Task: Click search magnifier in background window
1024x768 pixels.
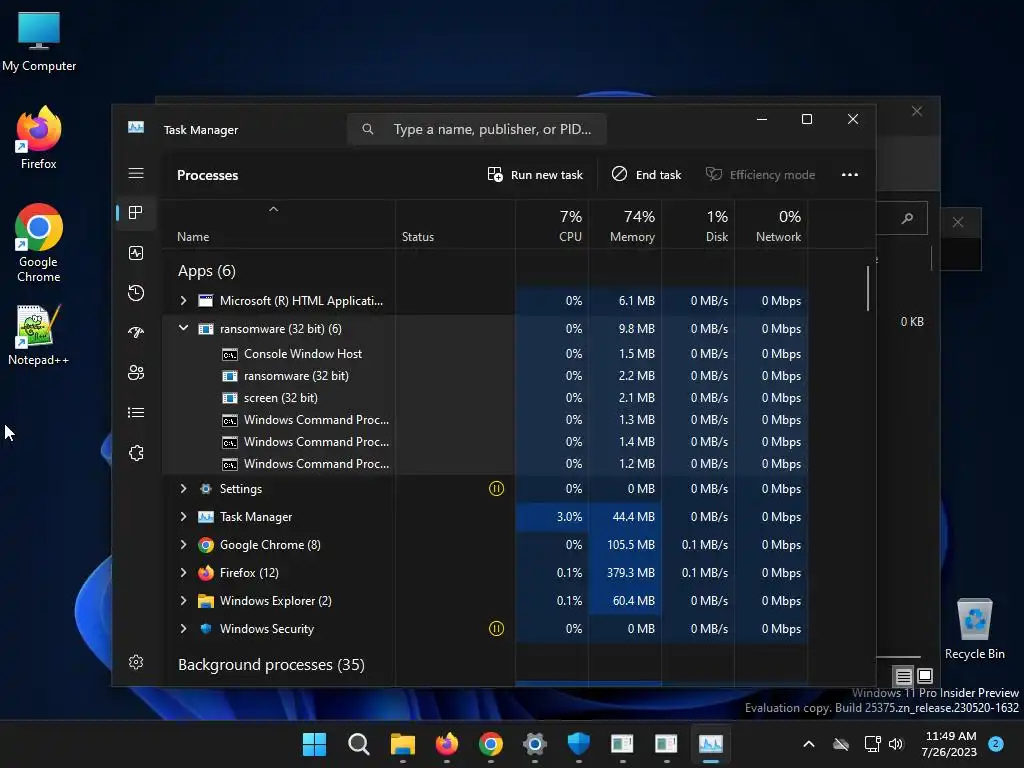Action: click(x=907, y=219)
